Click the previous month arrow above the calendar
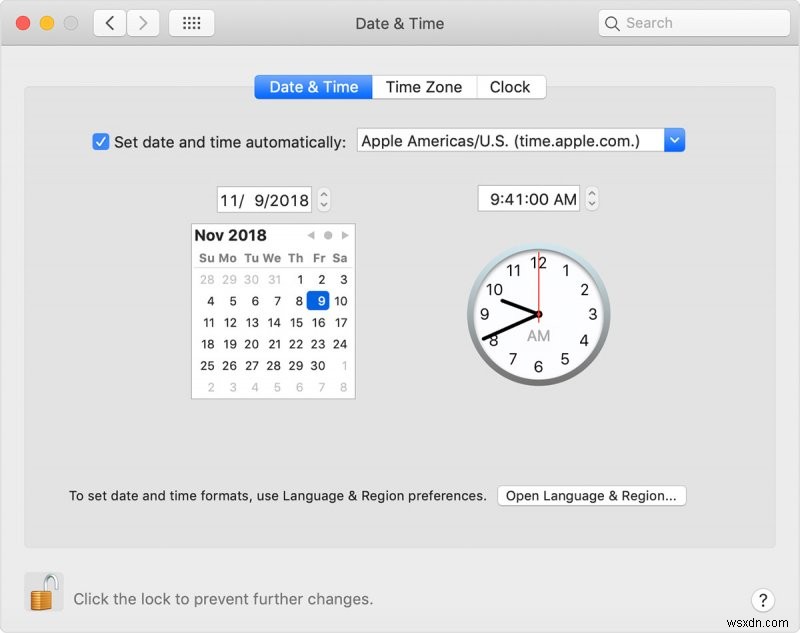Viewport: 800px width, 633px height. pyautogui.click(x=309, y=235)
